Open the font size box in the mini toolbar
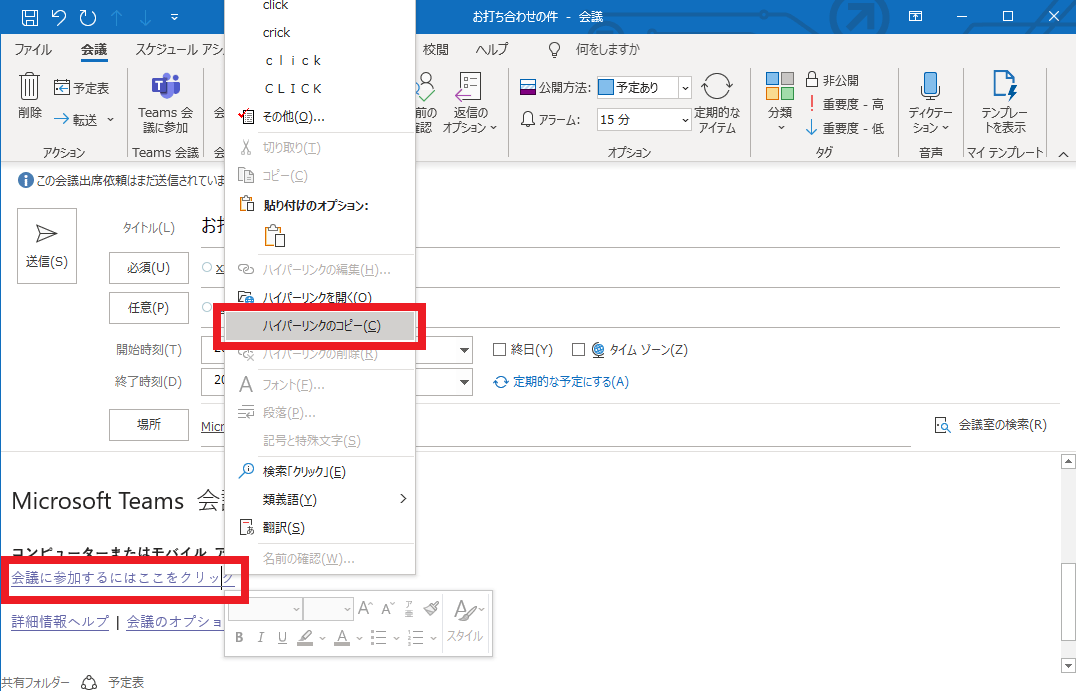 (x=328, y=609)
